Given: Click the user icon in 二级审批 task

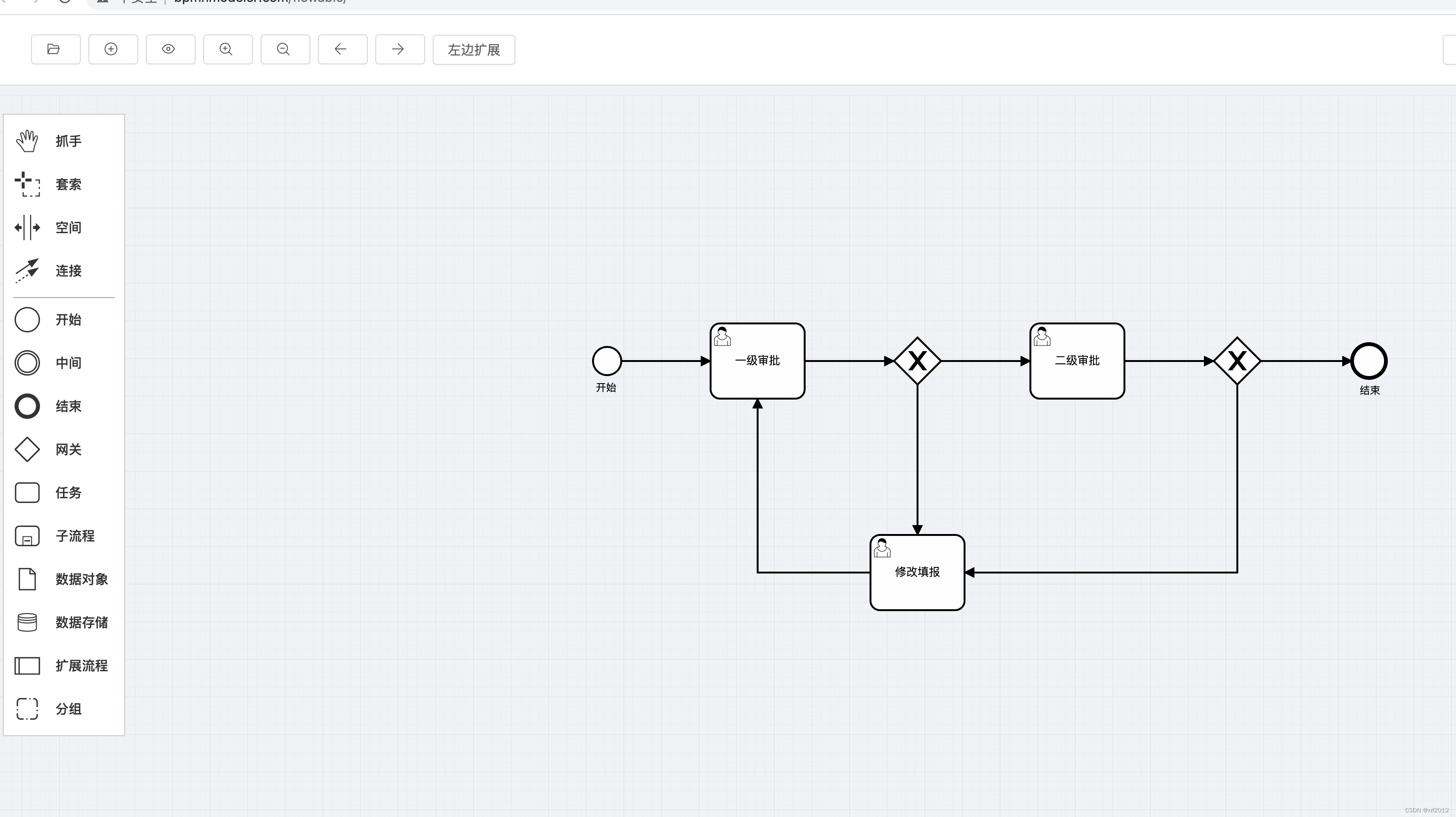Looking at the screenshot, I should [x=1042, y=336].
